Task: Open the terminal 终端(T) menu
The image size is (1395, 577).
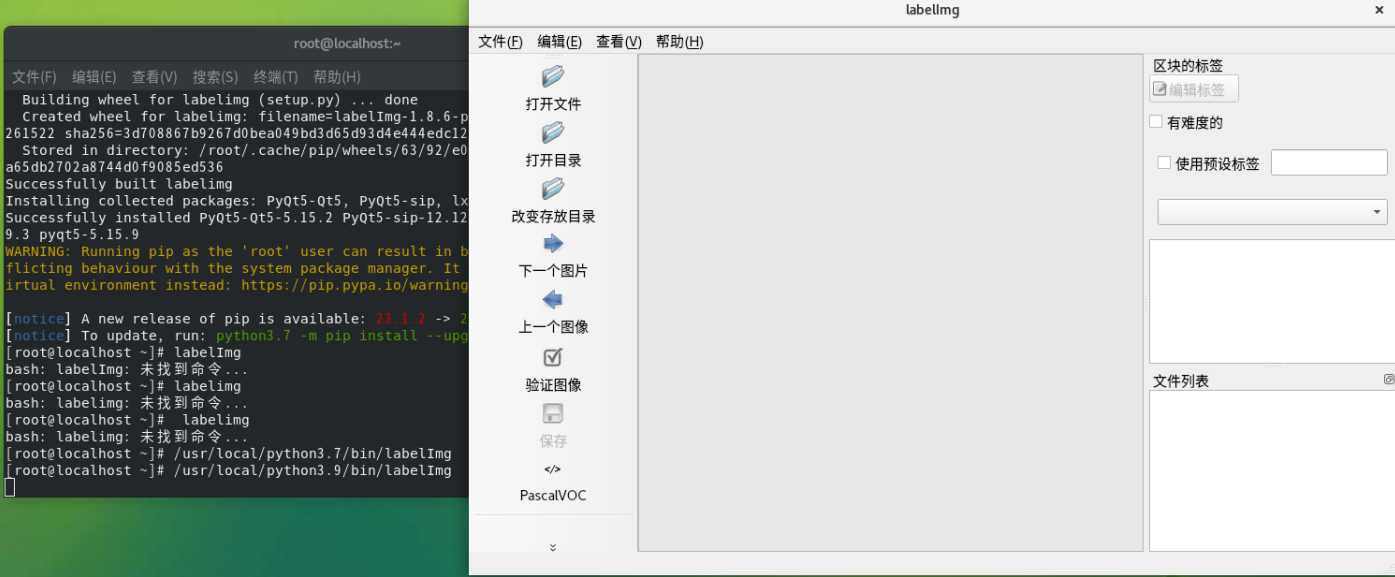Action: coord(275,77)
